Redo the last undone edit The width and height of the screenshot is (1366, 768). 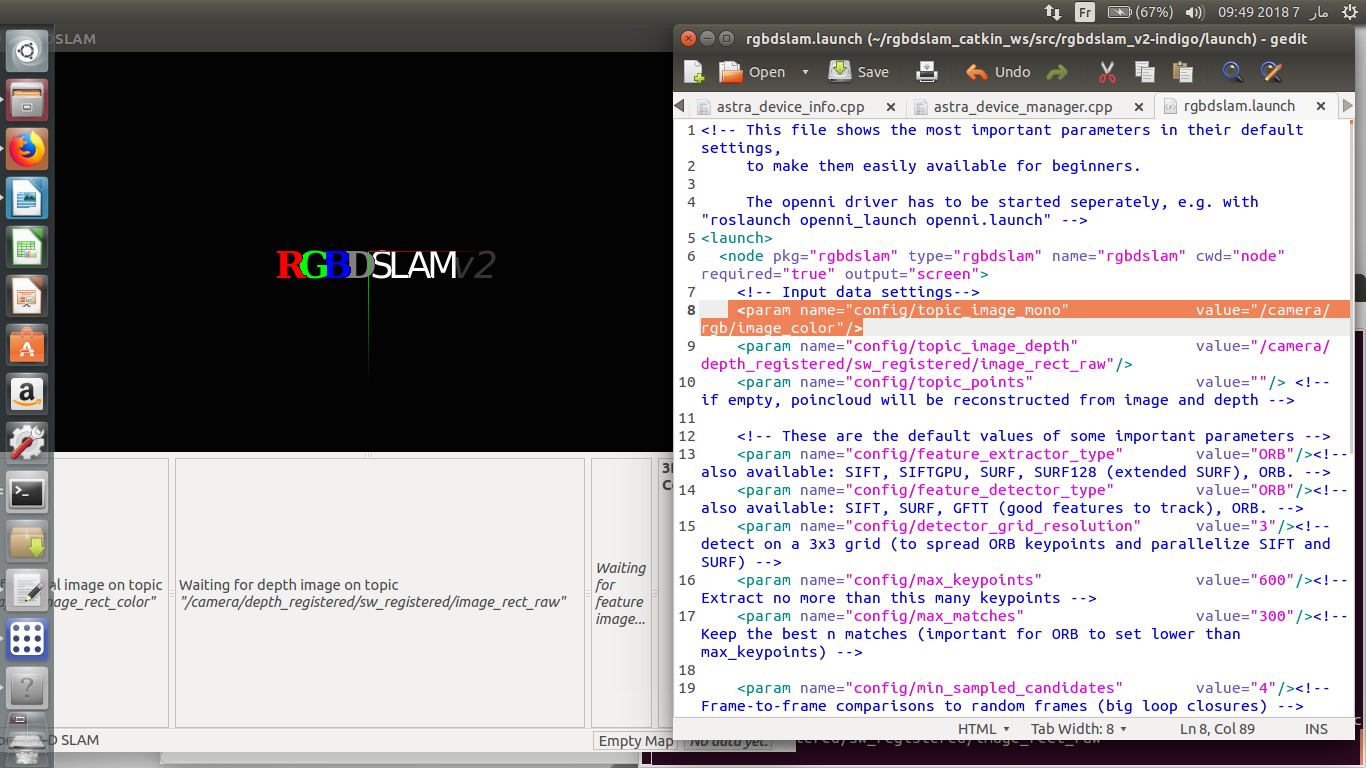[1059, 71]
